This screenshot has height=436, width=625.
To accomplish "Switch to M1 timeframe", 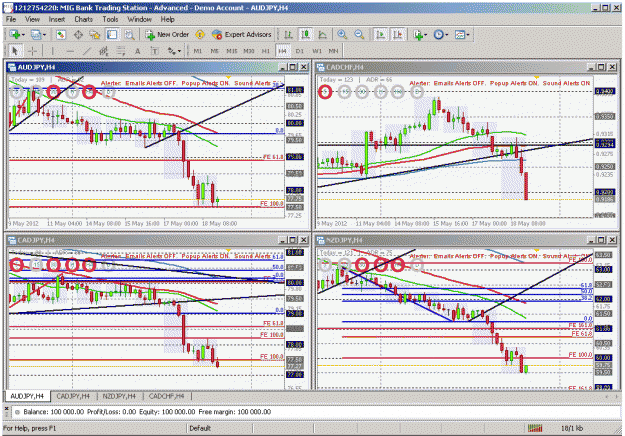I will pos(197,51).
